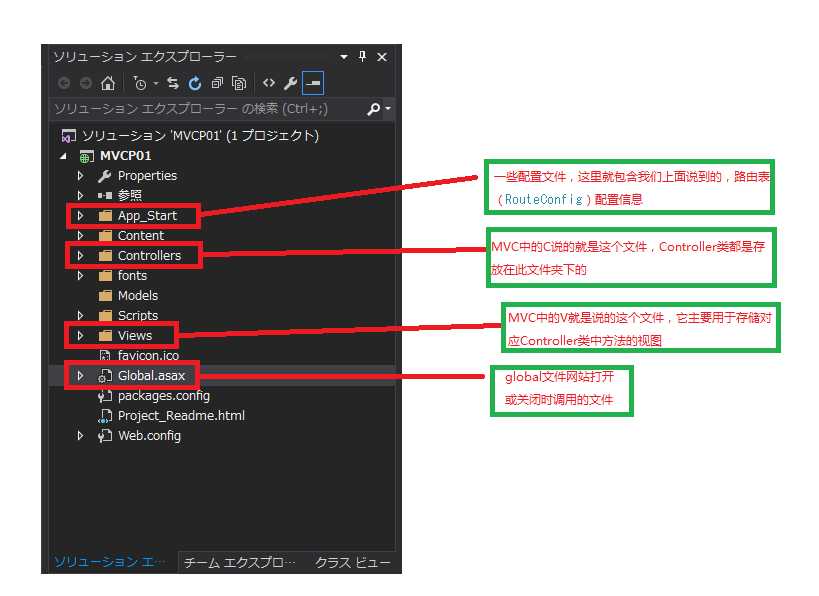819x596 pixels.
Task: Click the Views folder icon
Action: tap(105, 335)
